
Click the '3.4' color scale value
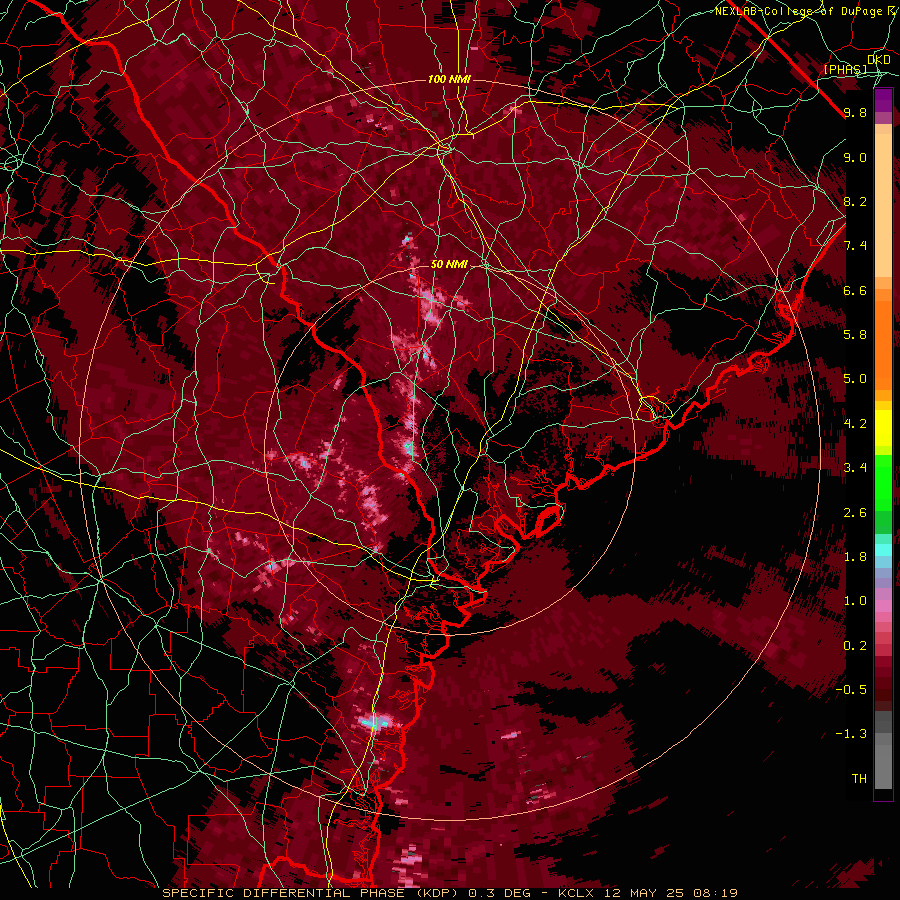pyautogui.click(x=855, y=468)
